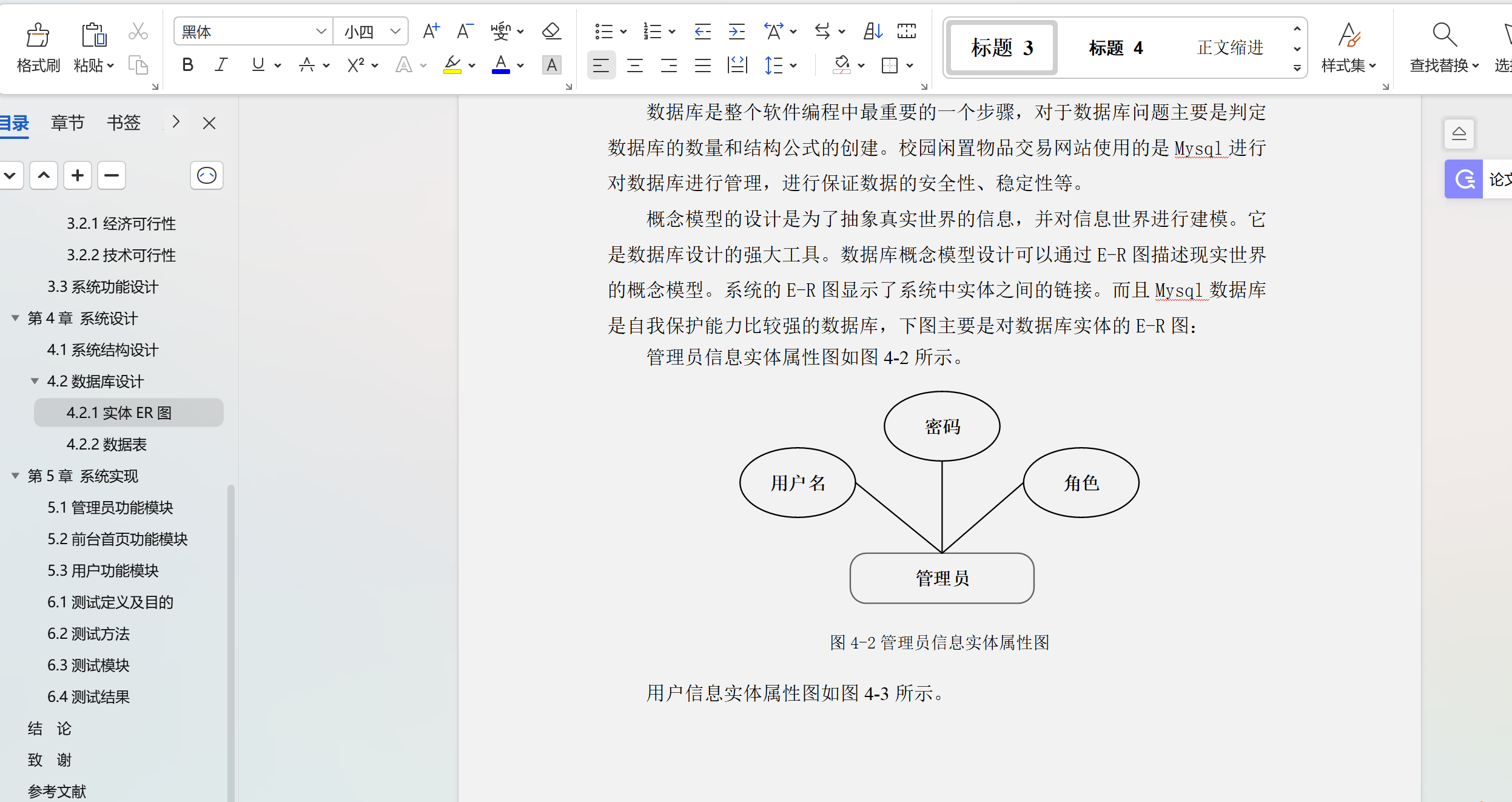Image resolution: width=1512 pixels, height=802 pixels.
Task: Apply the 标题 4 style
Action: pos(1116,47)
